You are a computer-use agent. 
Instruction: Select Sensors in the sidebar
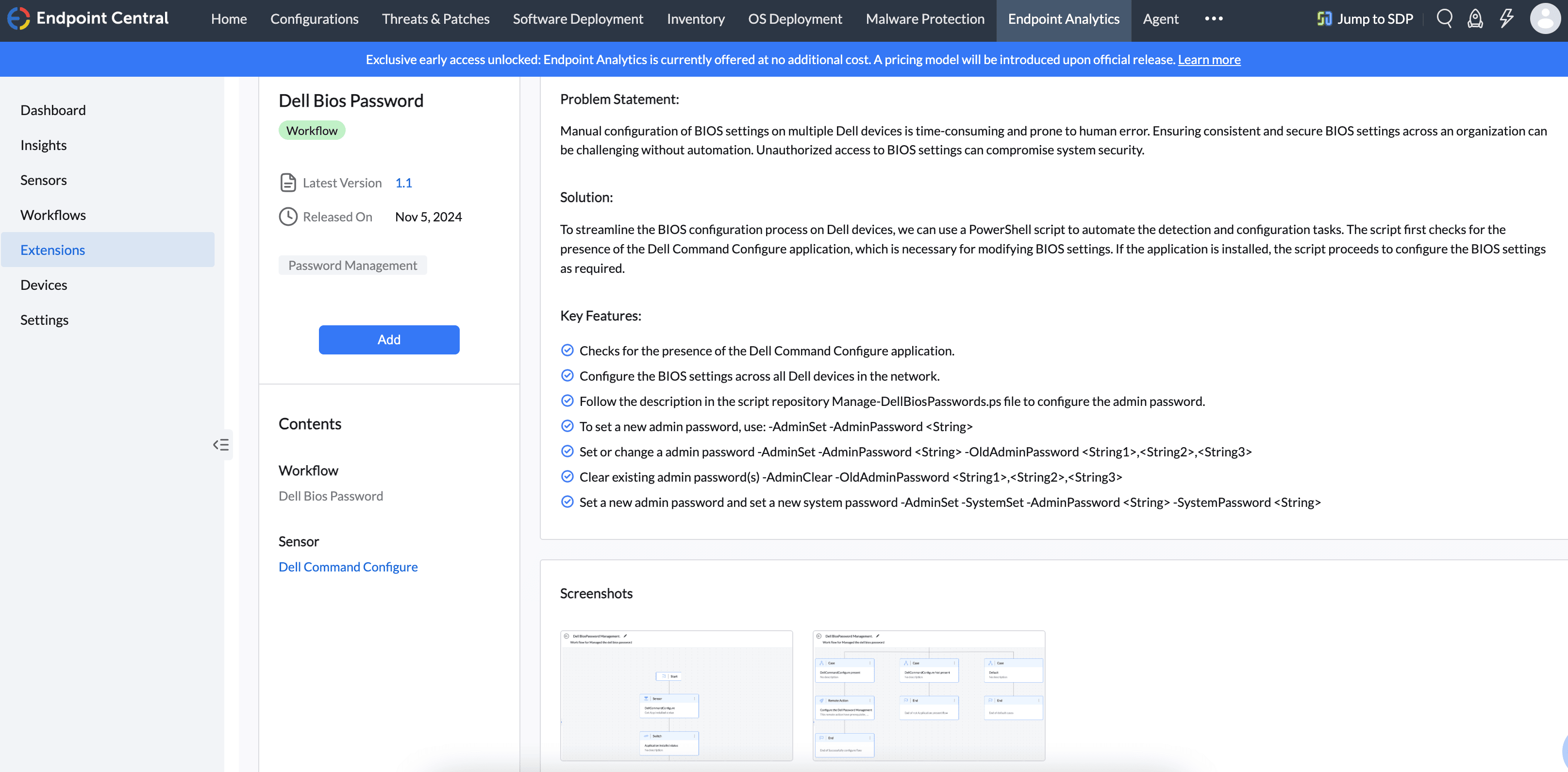click(x=43, y=180)
